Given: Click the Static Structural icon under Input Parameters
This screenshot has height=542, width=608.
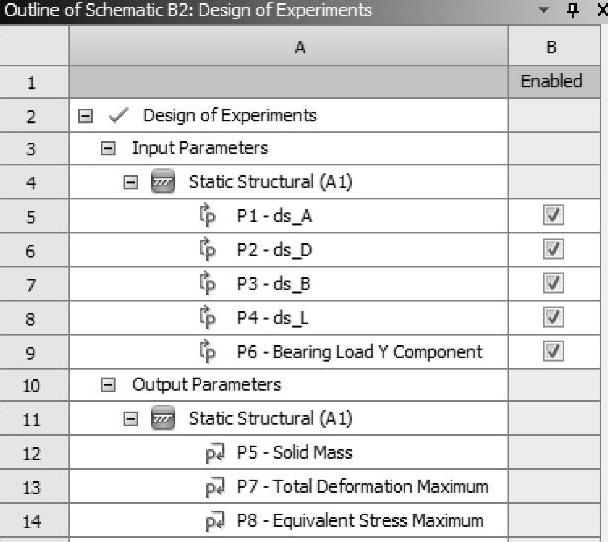Looking at the screenshot, I should pos(162,182).
